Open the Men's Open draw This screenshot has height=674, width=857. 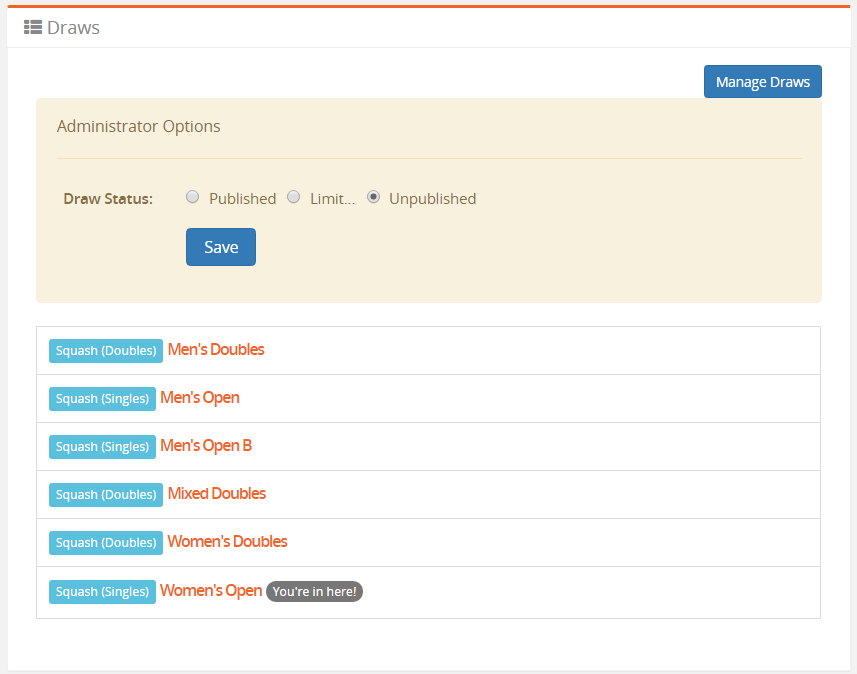(x=199, y=397)
